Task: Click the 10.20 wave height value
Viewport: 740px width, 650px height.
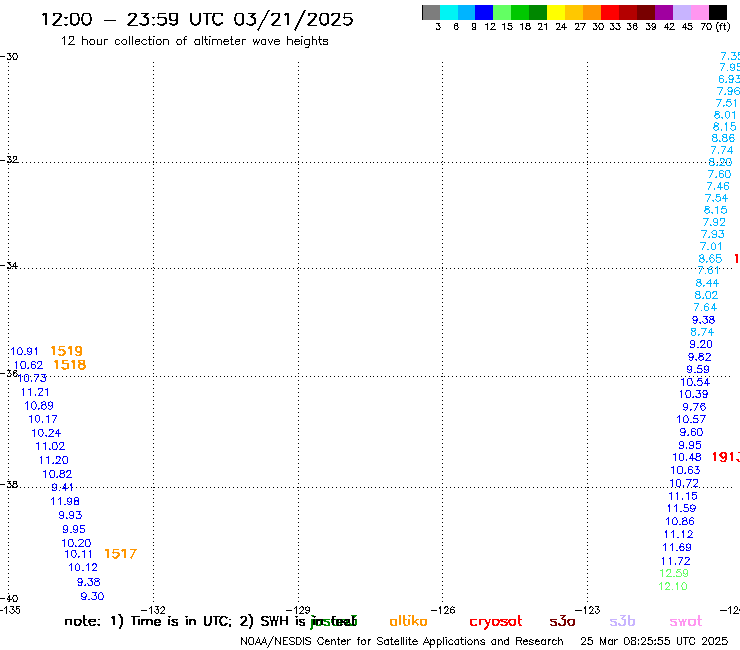Action: point(76,543)
